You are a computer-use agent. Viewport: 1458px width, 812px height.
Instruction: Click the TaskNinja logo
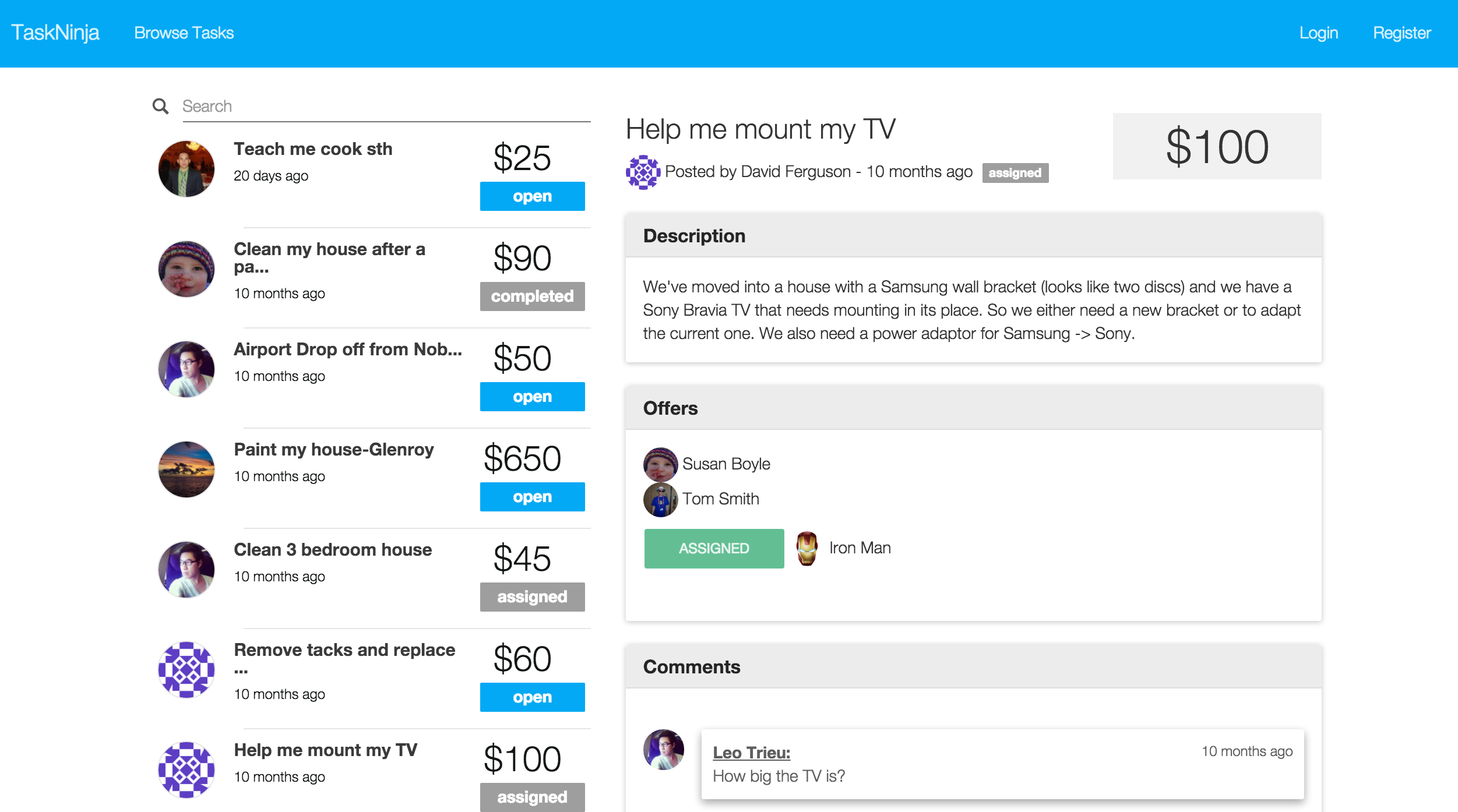pos(55,33)
